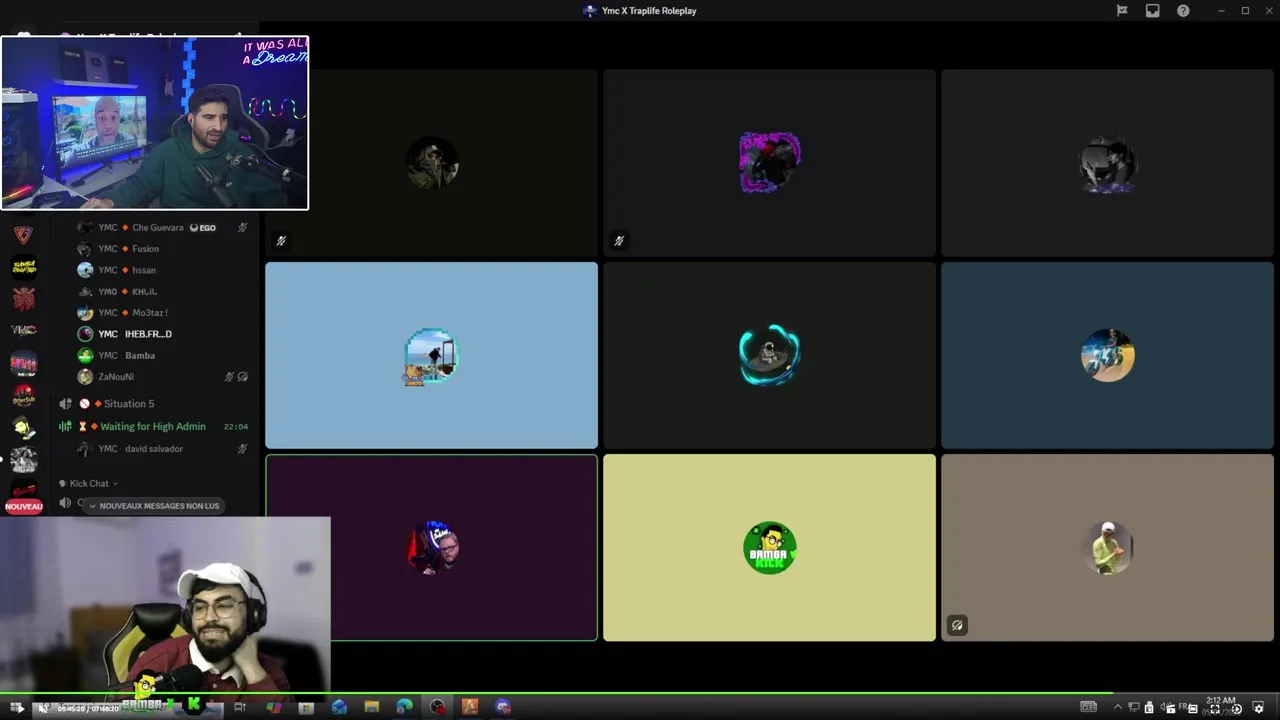The width and height of the screenshot is (1280, 720).
Task: Focus the green BAMBA KICK avatar tile
Action: click(x=769, y=547)
